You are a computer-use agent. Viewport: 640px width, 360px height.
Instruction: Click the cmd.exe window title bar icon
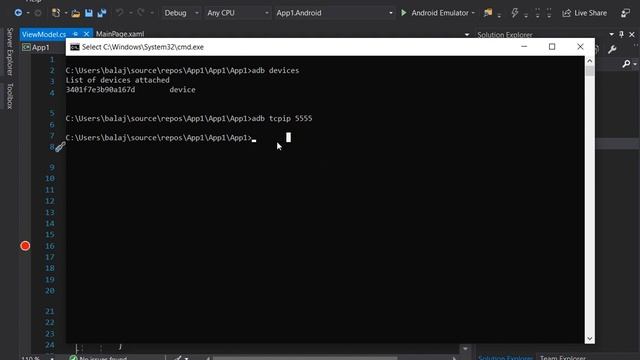pos(75,47)
